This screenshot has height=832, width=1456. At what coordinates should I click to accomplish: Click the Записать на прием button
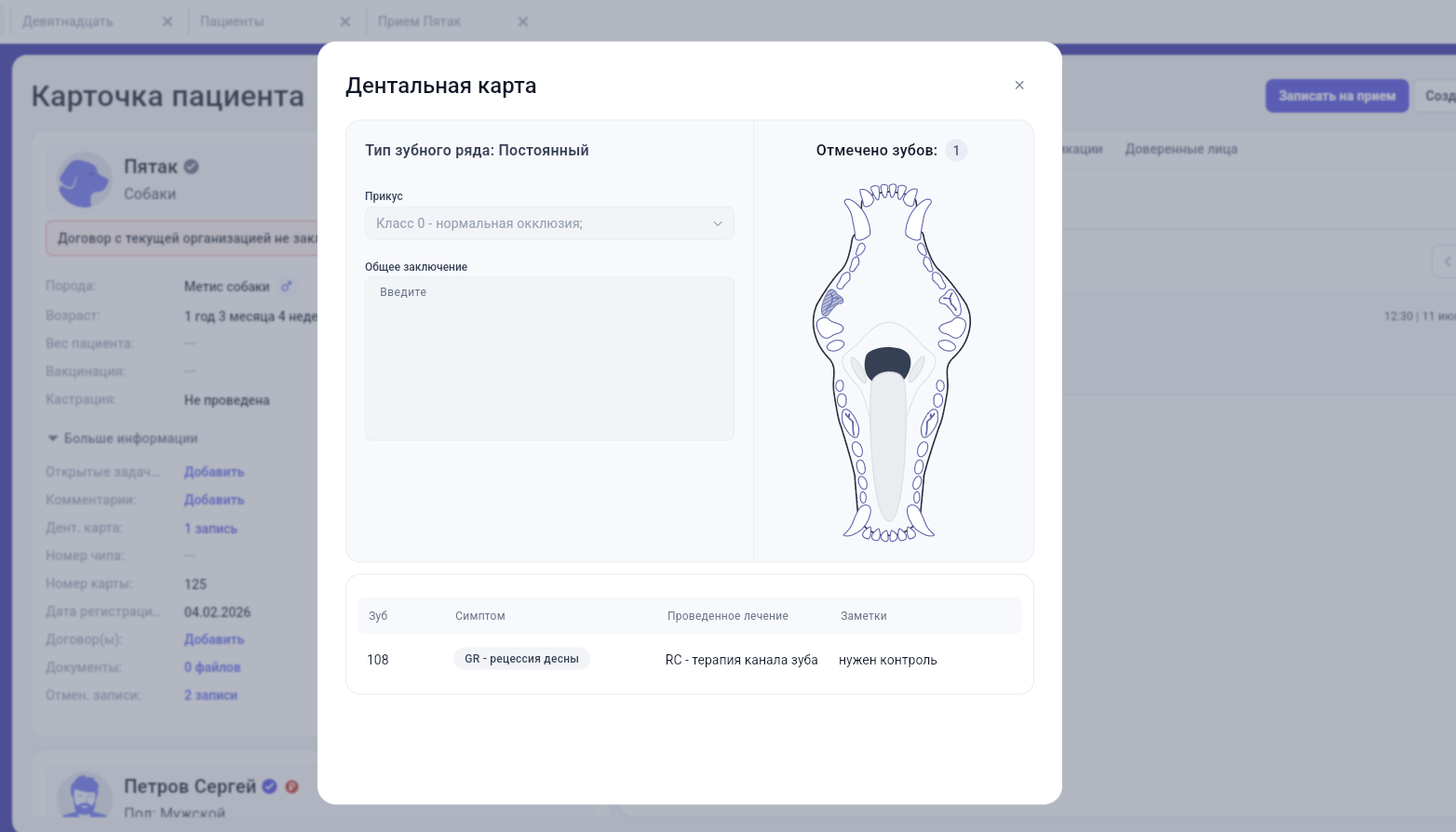pos(1337,96)
